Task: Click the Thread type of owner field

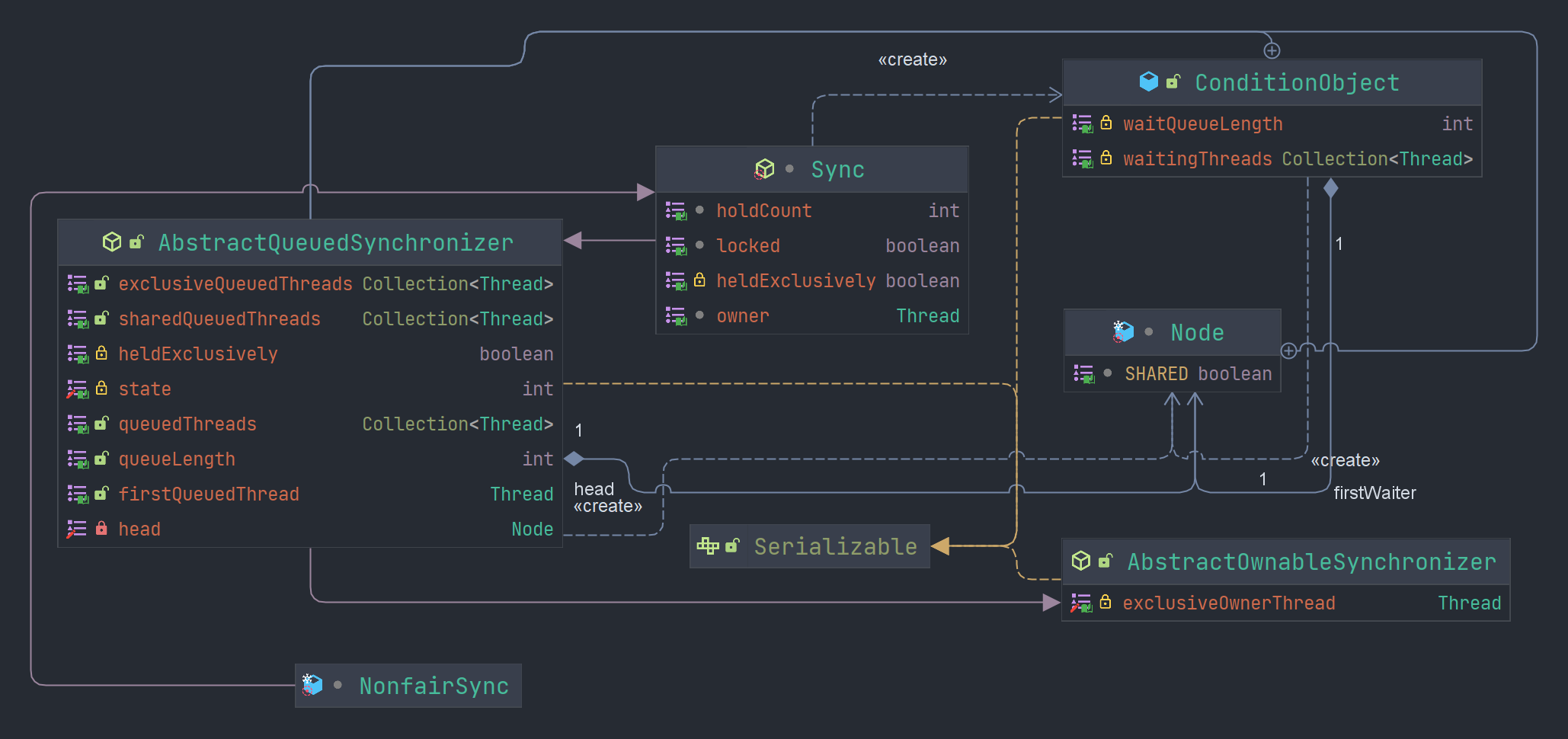Action: [x=928, y=316]
